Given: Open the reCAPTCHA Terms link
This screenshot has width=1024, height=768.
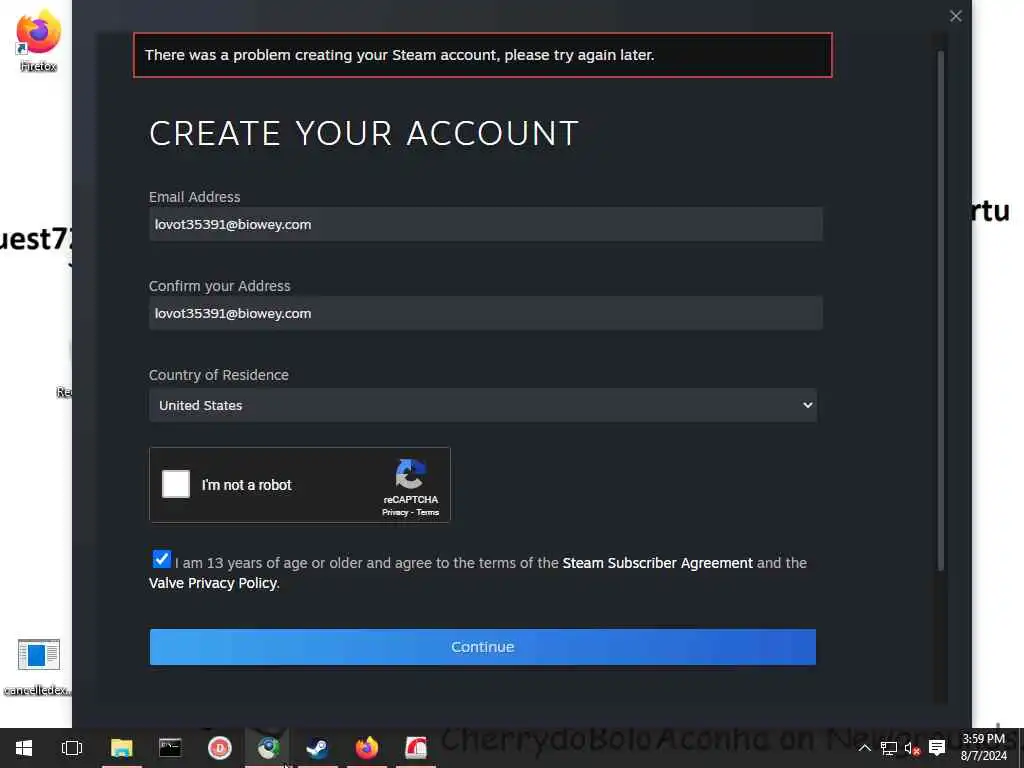Looking at the screenshot, I should pyautogui.click(x=428, y=513).
